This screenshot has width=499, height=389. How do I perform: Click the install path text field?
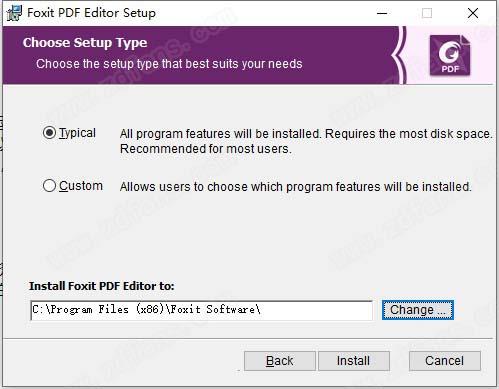[201, 310]
